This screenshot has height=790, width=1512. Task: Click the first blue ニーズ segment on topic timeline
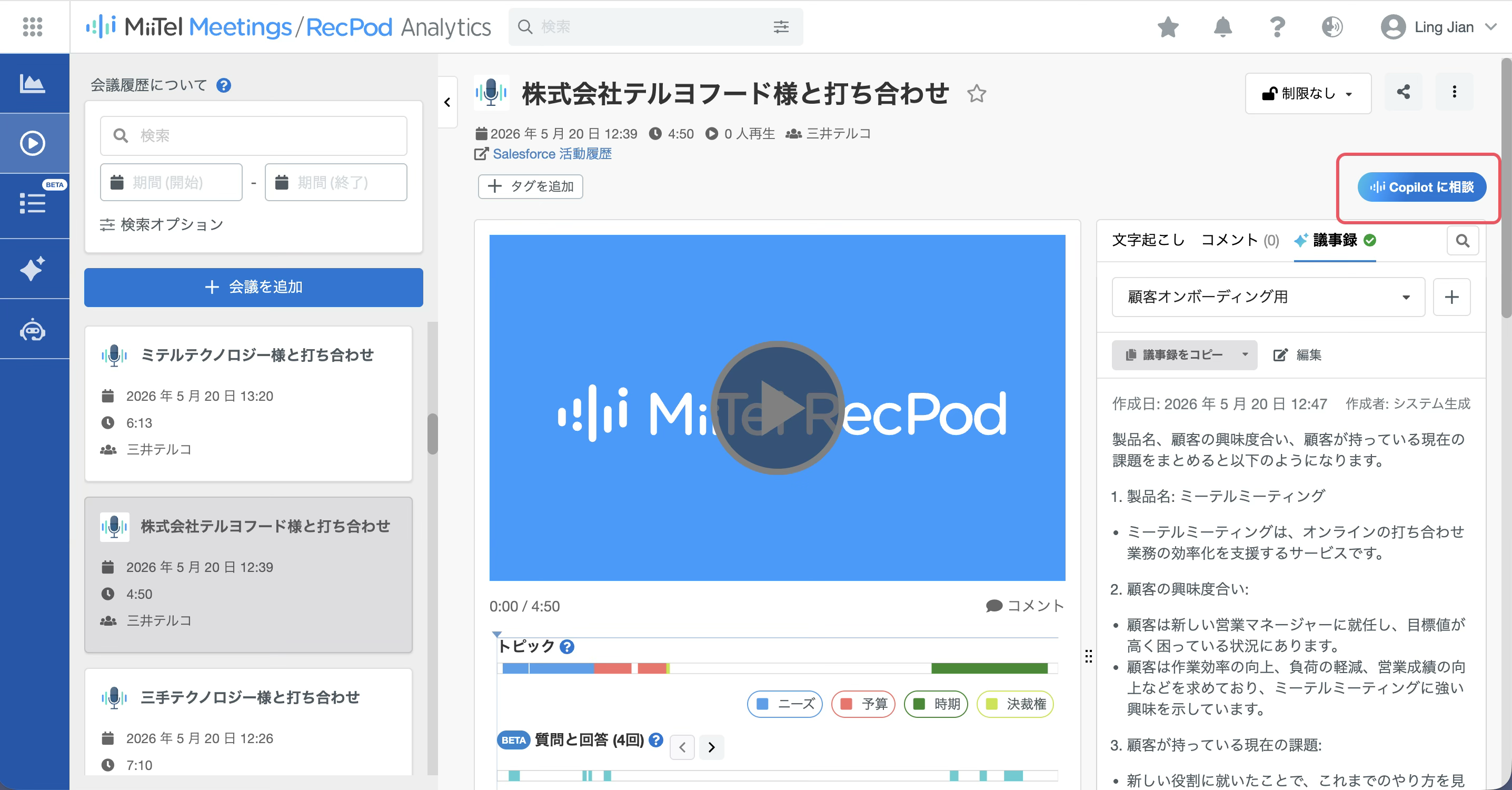click(x=515, y=668)
